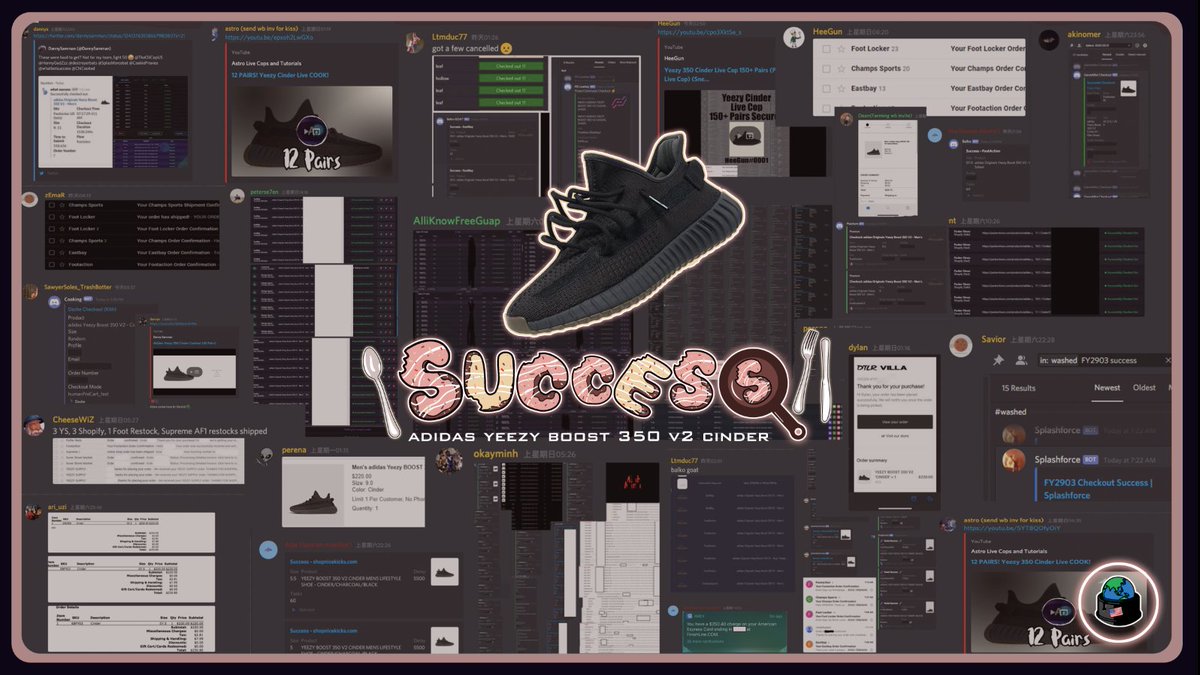This screenshot has height=675, width=1200.
Task: Tick the Foot Locker email checkbox in HeeGun's inbox
Action: (826, 49)
